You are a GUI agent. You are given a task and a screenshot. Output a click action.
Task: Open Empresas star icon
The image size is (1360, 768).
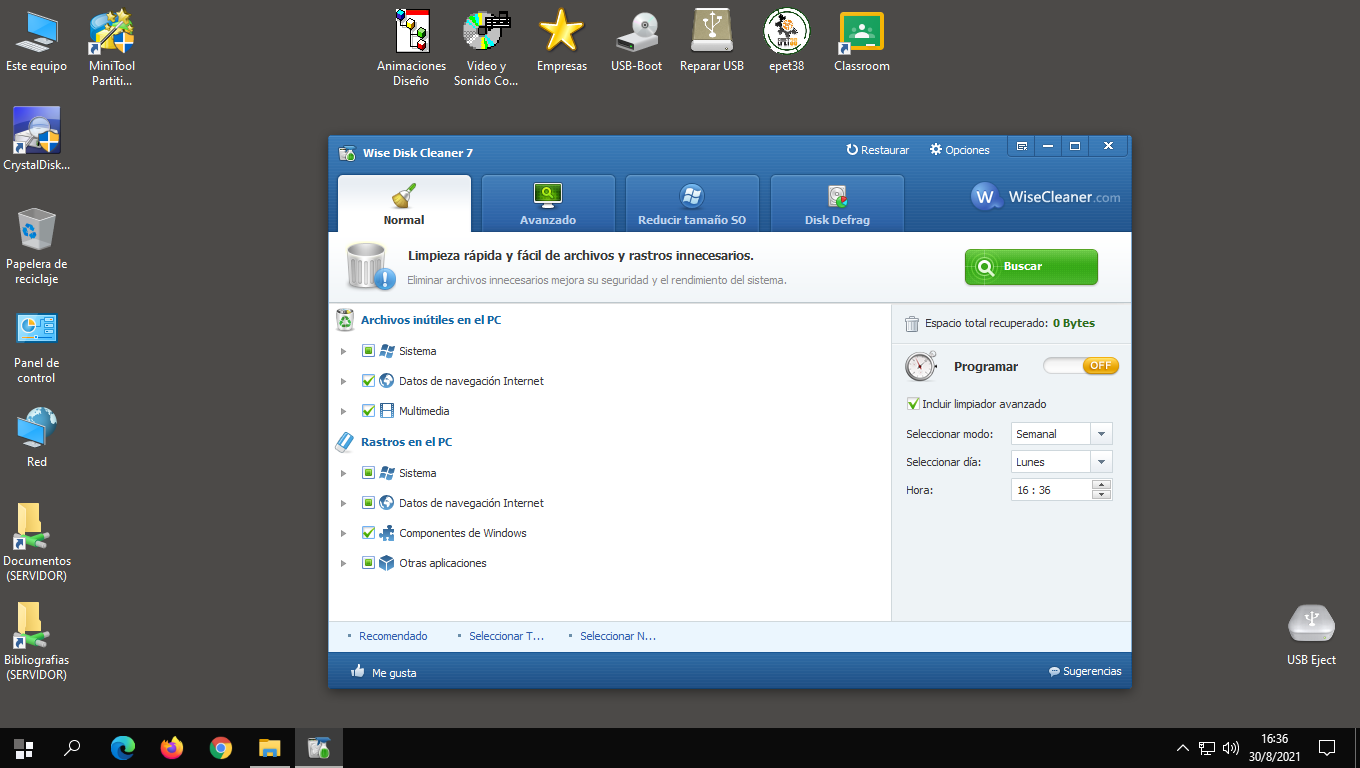(x=561, y=42)
